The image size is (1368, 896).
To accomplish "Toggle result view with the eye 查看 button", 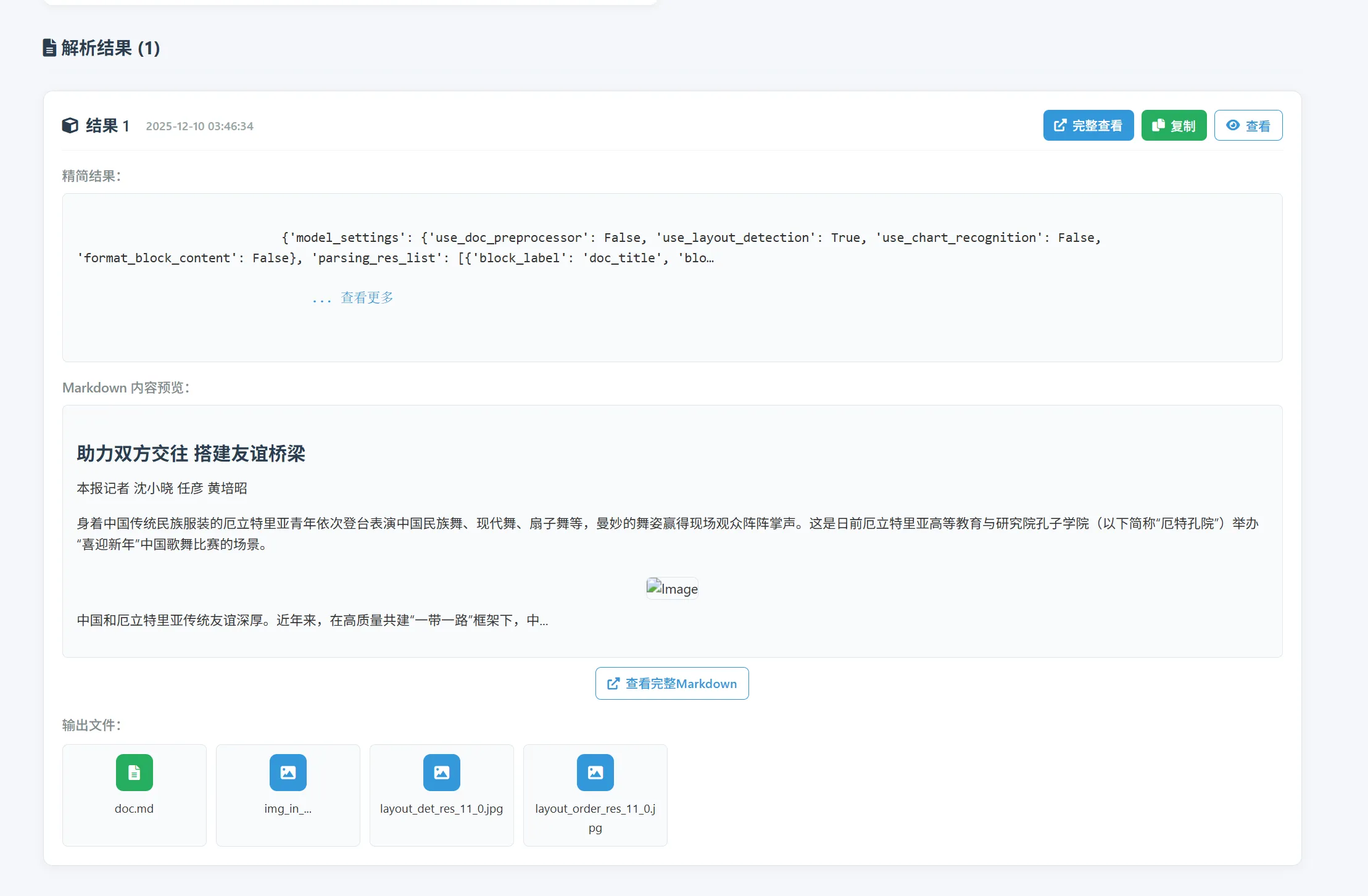I will pyautogui.click(x=1248, y=125).
